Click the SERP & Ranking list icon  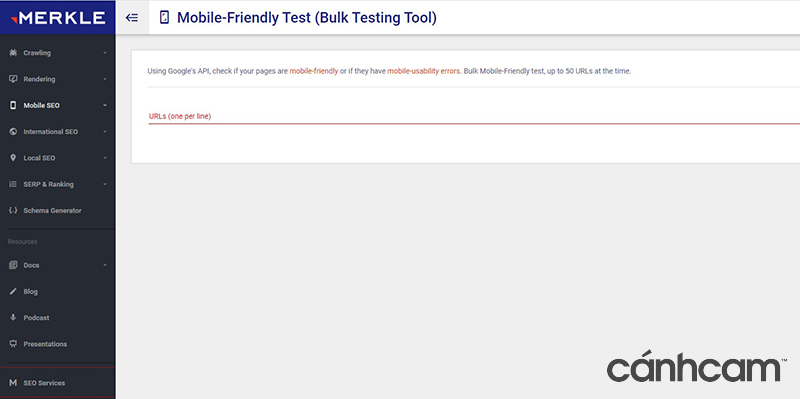pyautogui.click(x=13, y=184)
